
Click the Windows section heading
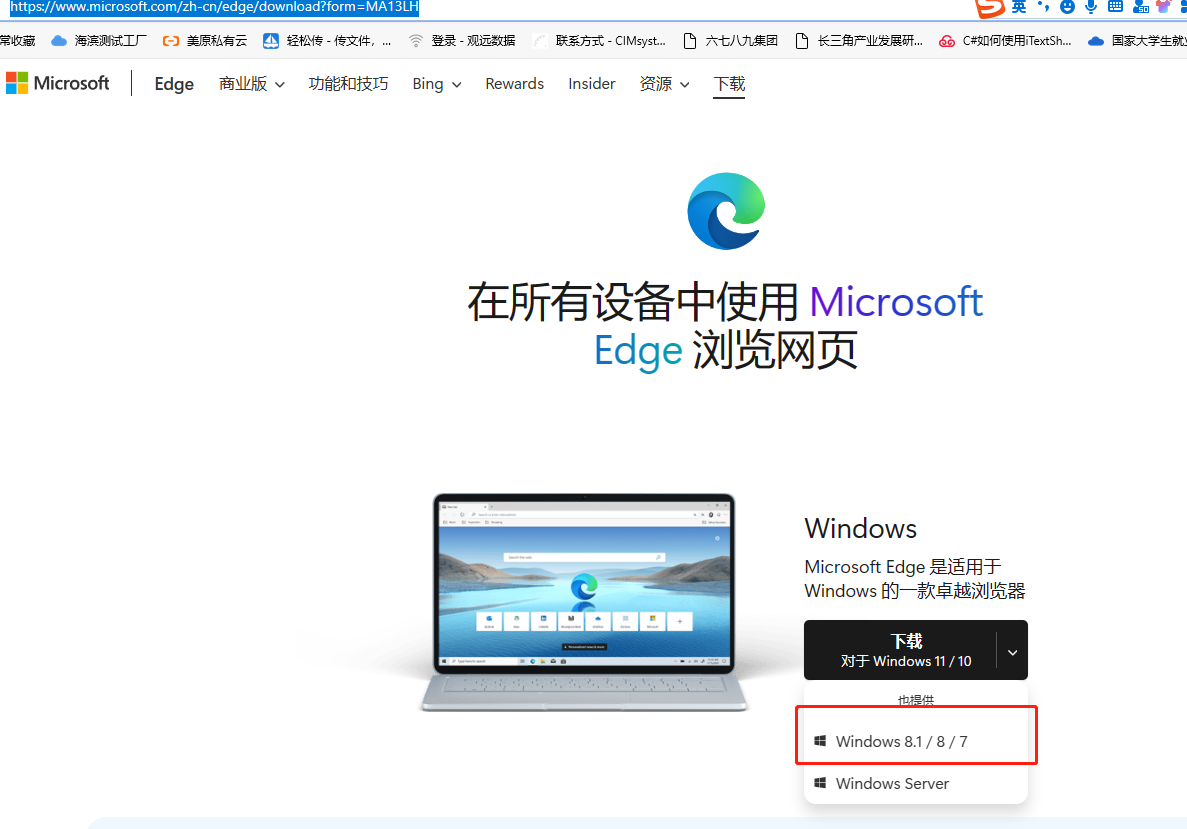point(860,528)
